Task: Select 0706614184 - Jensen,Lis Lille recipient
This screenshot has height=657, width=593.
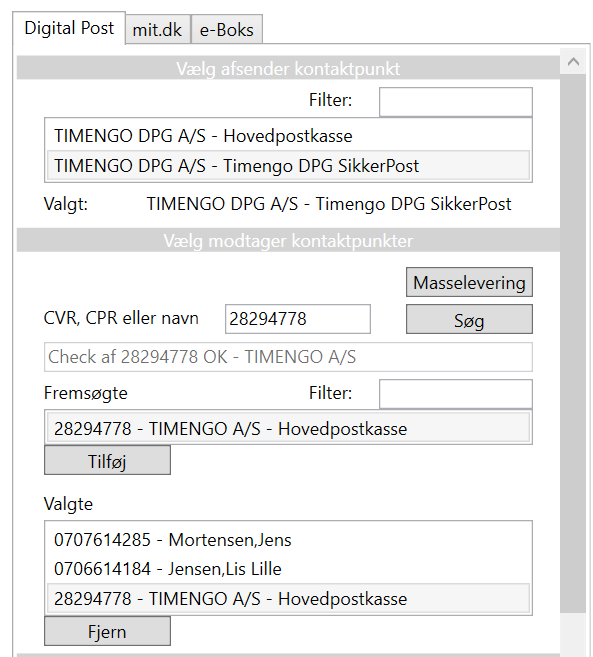Action: 288,569
